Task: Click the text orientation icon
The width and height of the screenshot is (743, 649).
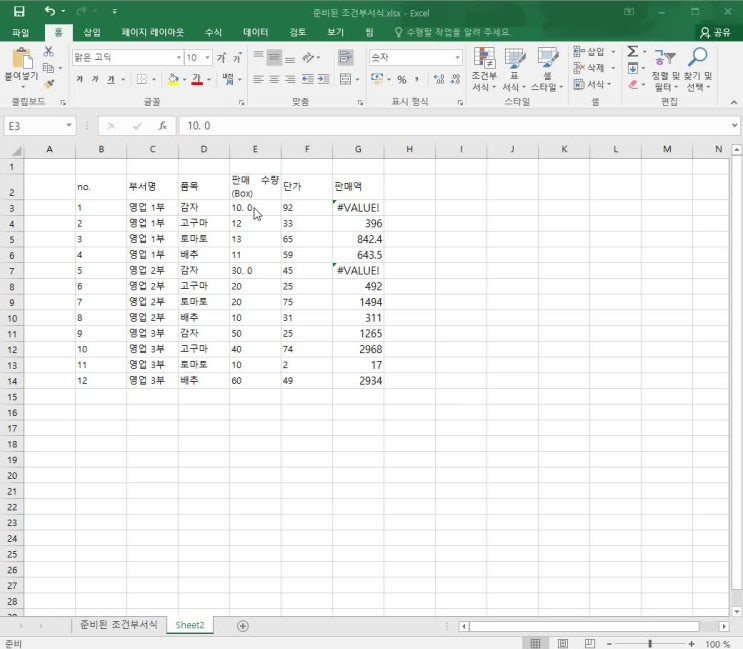Action: pyautogui.click(x=308, y=57)
